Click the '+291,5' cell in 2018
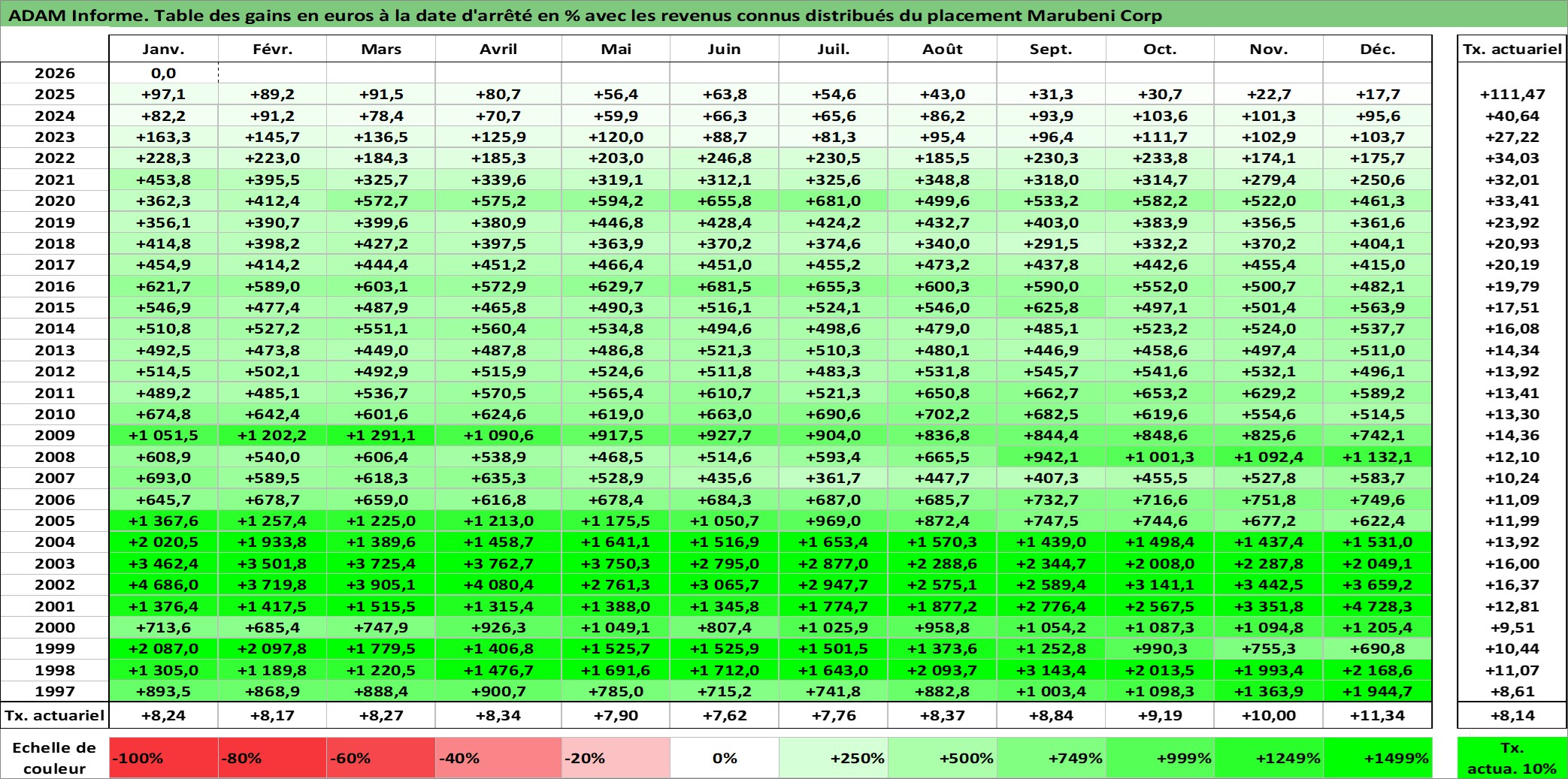The image size is (1568, 779). [1051, 243]
